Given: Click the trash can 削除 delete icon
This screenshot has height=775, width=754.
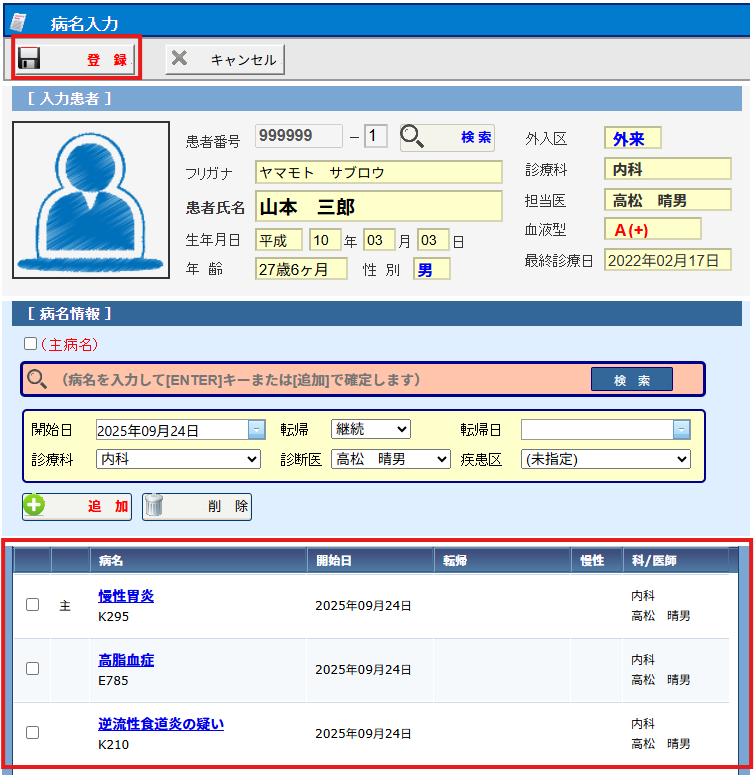Looking at the screenshot, I should coord(154,506).
